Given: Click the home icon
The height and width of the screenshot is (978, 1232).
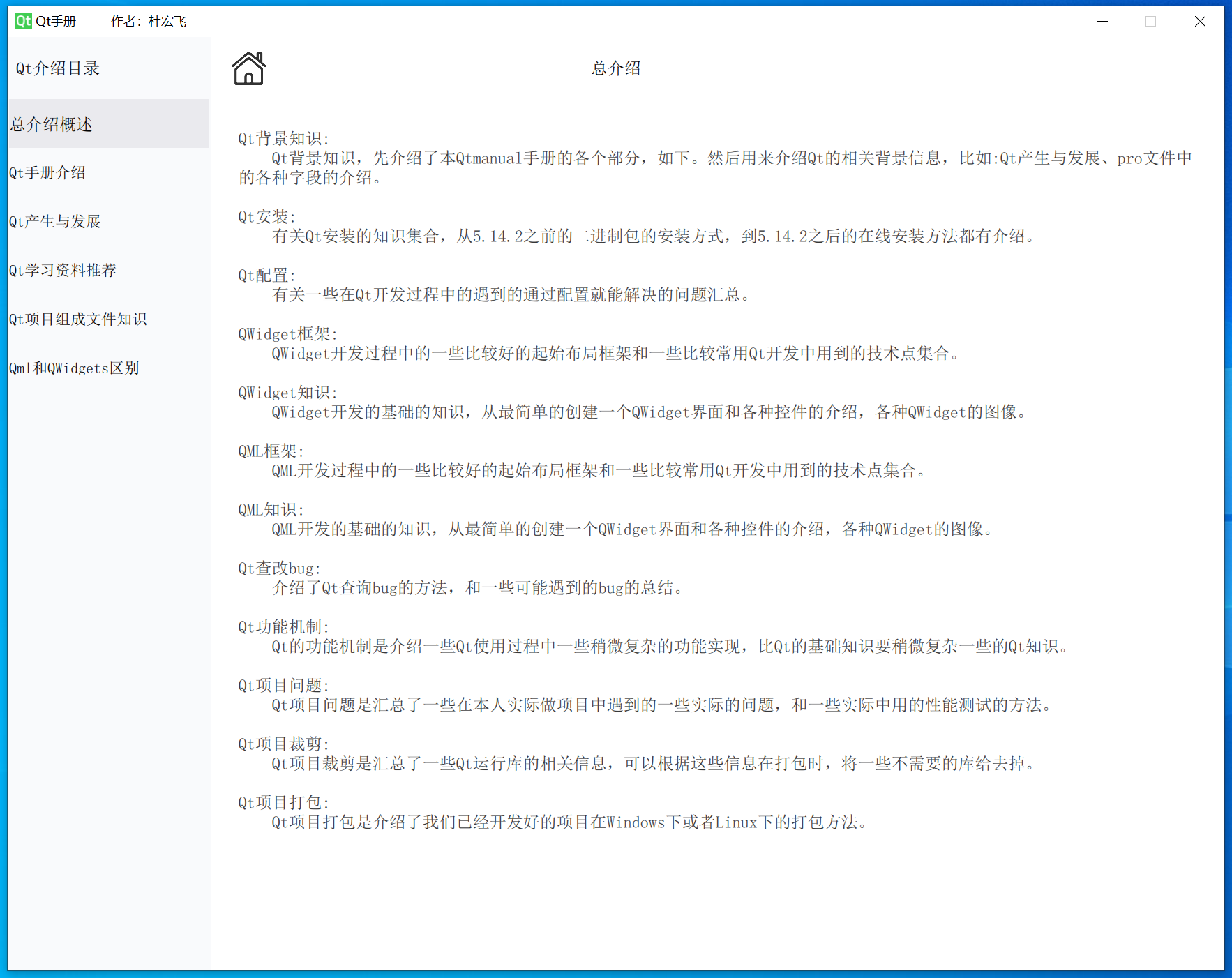Looking at the screenshot, I should click(x=248, y=68).
